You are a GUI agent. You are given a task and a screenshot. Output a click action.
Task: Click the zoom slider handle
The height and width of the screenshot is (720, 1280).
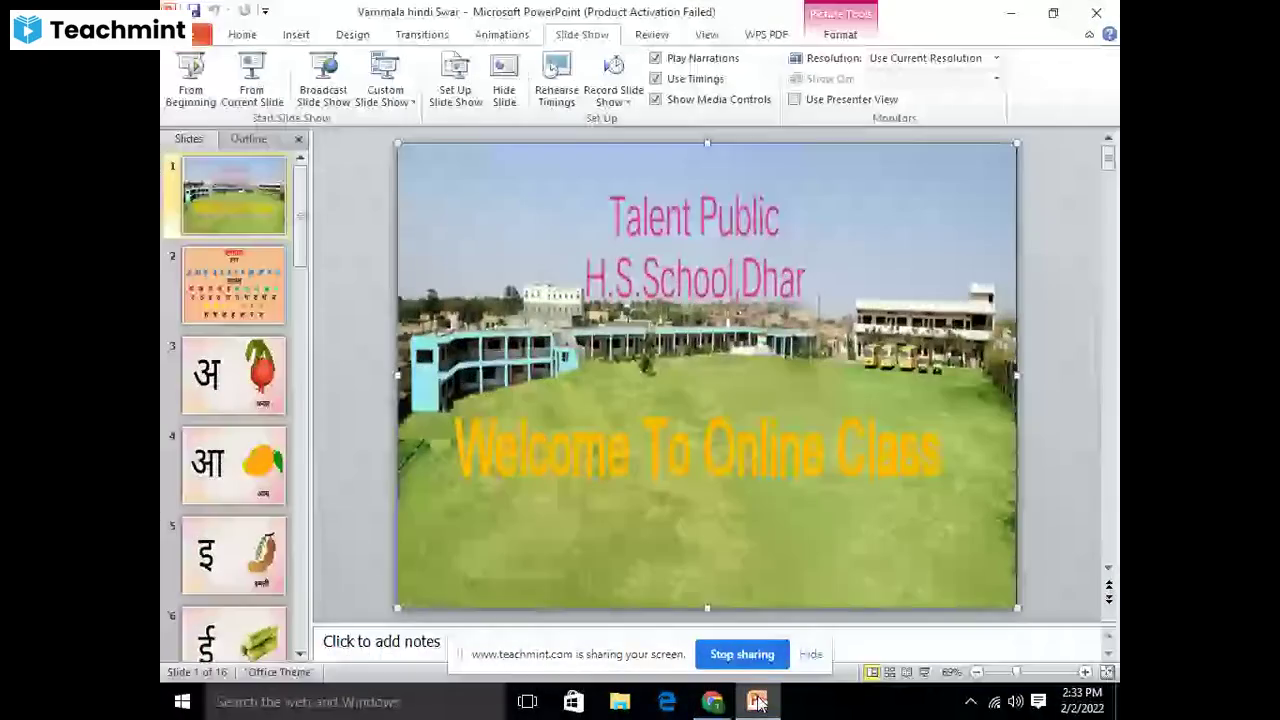coord(1016,672)
